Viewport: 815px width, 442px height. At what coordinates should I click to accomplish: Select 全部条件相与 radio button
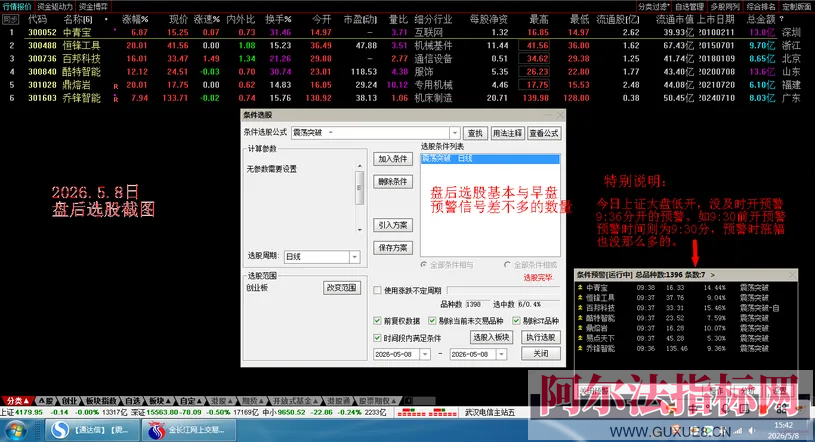[x=424, y=265]
